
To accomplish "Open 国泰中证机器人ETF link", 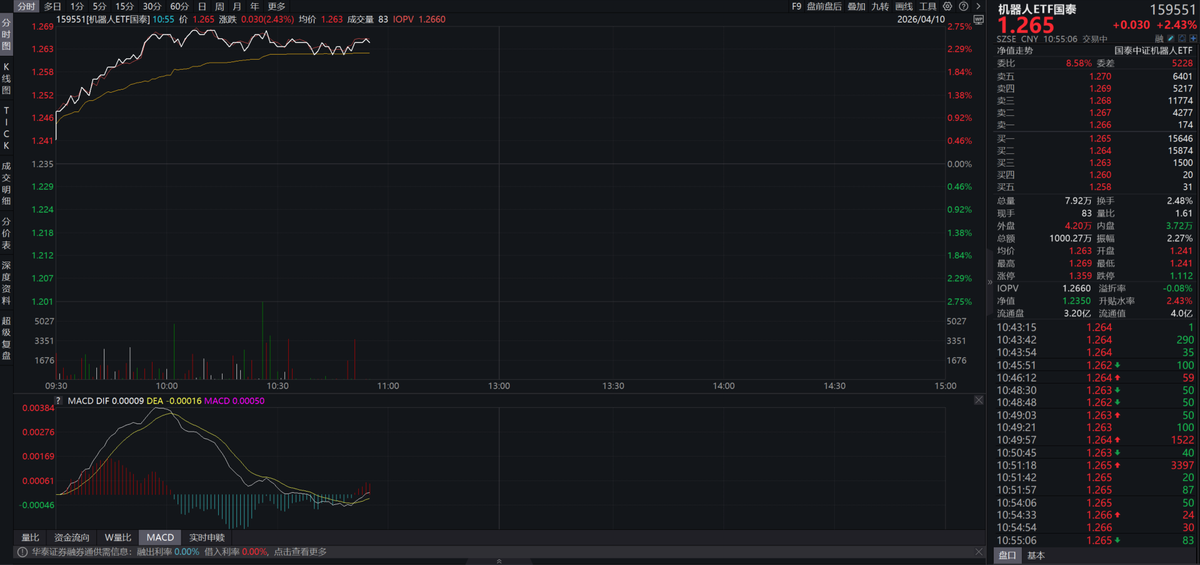I will 1153,49.
